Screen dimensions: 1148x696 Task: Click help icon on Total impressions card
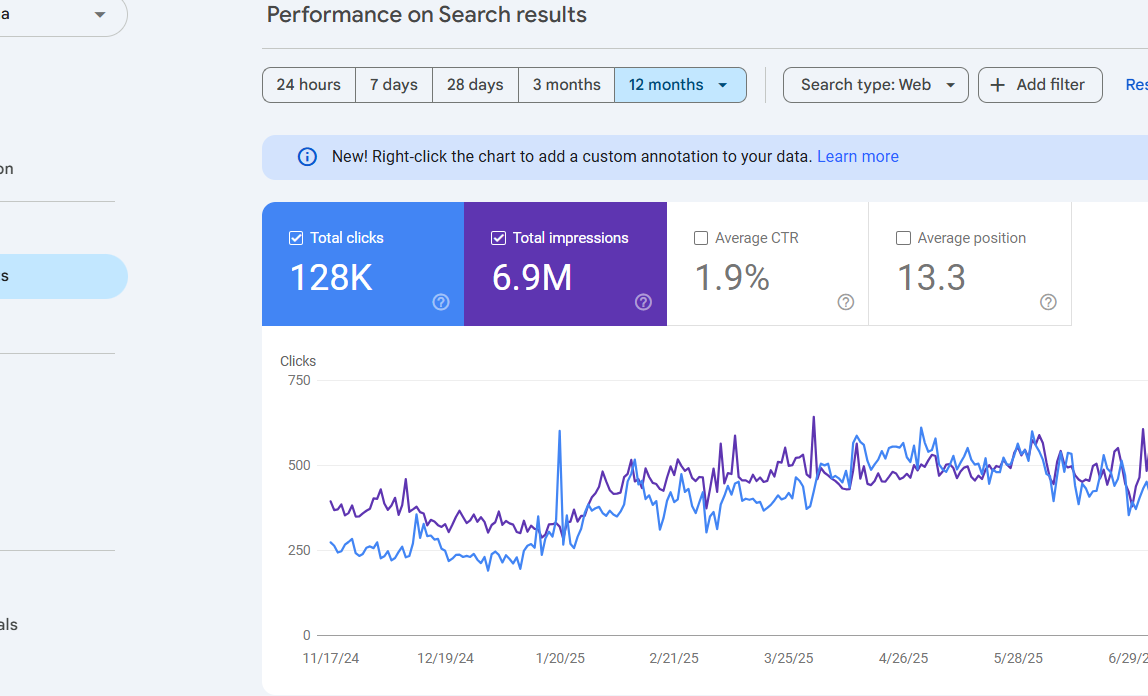click(x=643, y=302)
